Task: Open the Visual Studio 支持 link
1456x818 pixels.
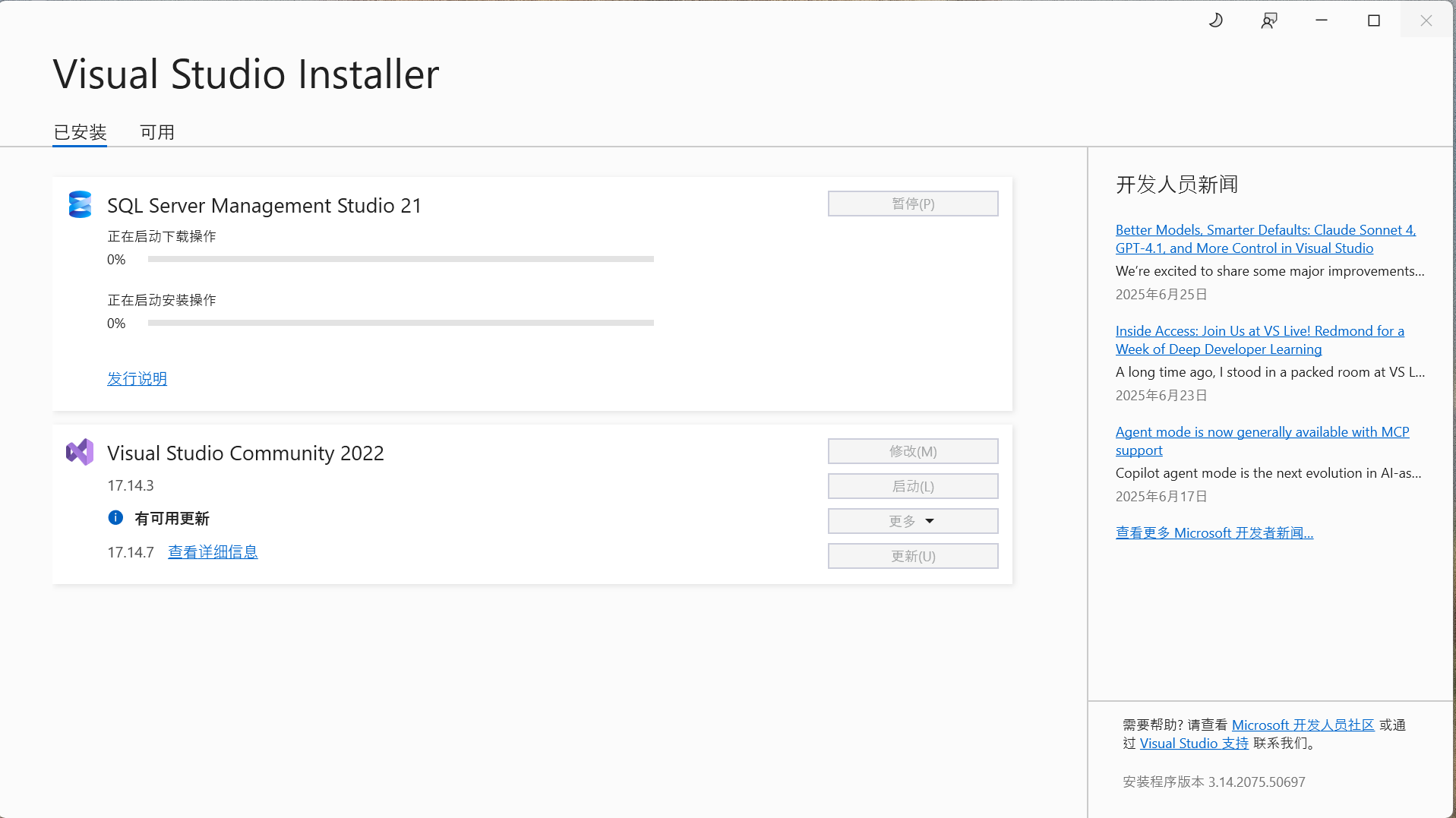Action: pos(1193,743)
